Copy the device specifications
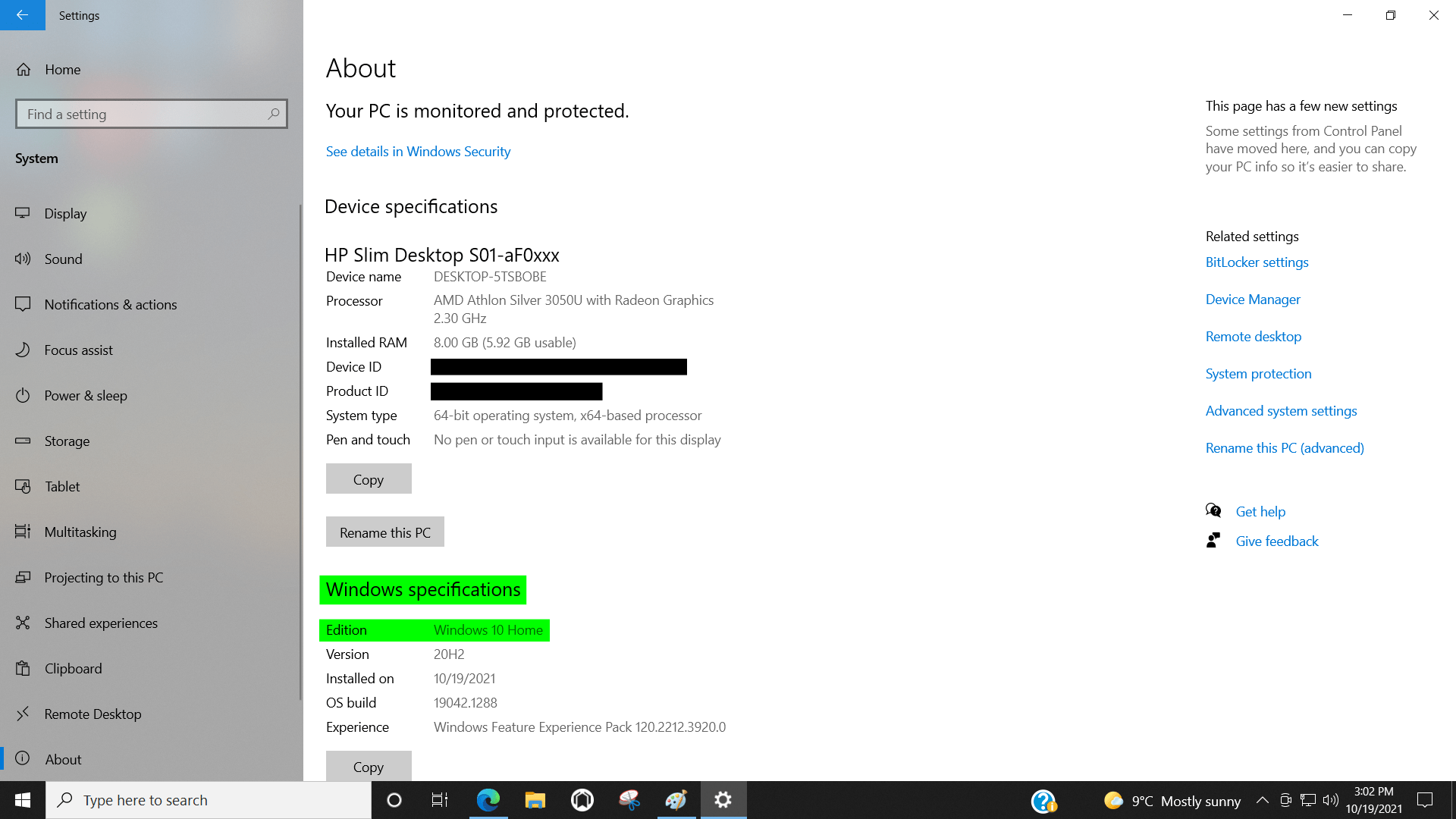1456x819 pixels. pyautogui.click(x=369, y=479)
